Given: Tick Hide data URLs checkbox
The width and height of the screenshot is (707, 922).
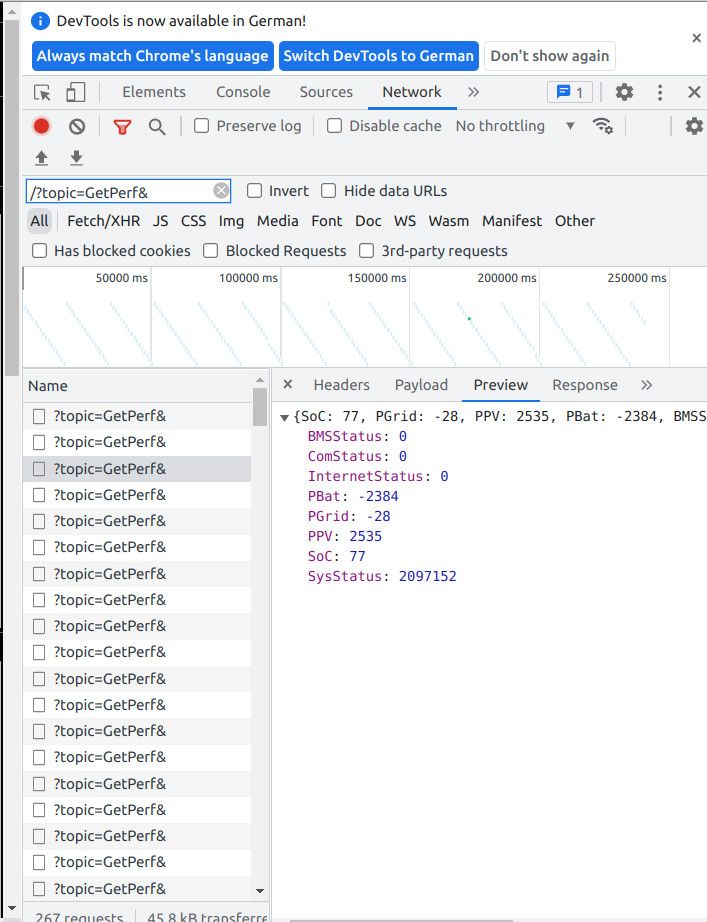Looking at the screenshot, I should 328,191.
